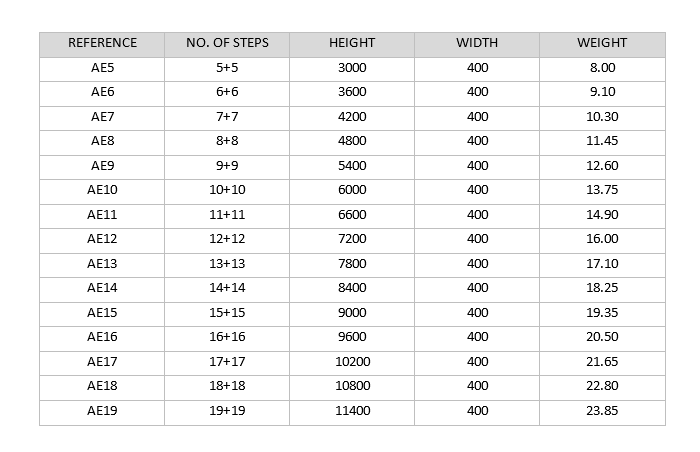Click the 10+10 steps cell
The width and height of the screenshot is (700, 452).
tap(227, 190)
